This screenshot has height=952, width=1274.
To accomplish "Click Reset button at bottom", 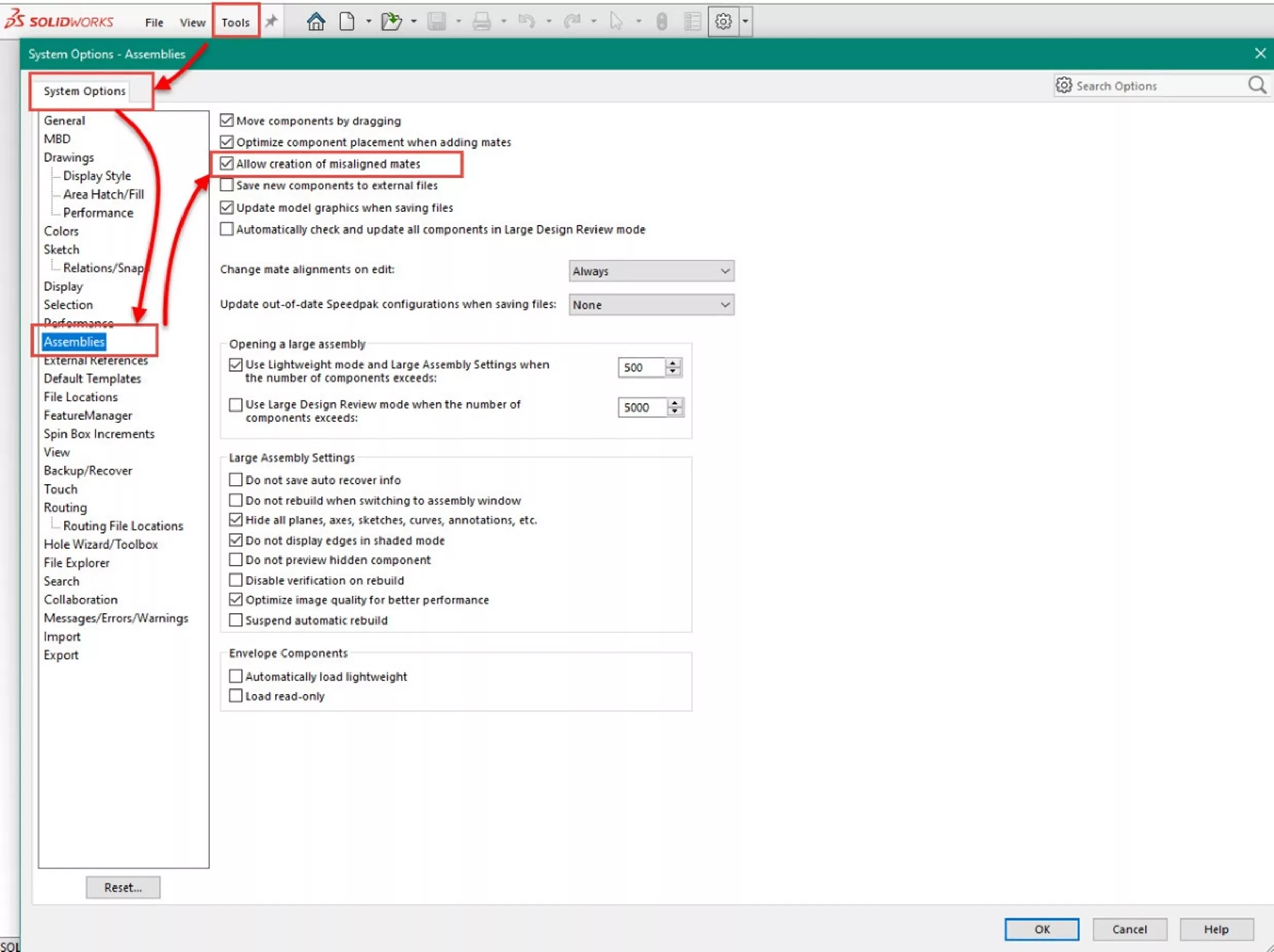I will pyautogui.click(x=123, y=887).
